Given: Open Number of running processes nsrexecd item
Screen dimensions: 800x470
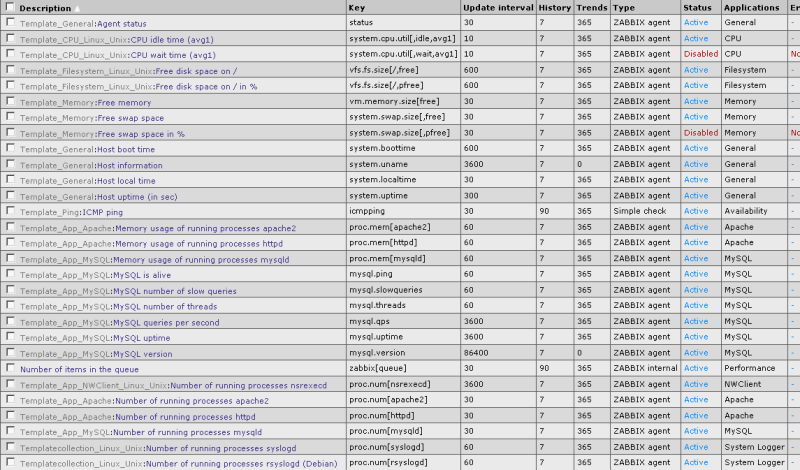Looking at the screenshot, I should [248, 385].
